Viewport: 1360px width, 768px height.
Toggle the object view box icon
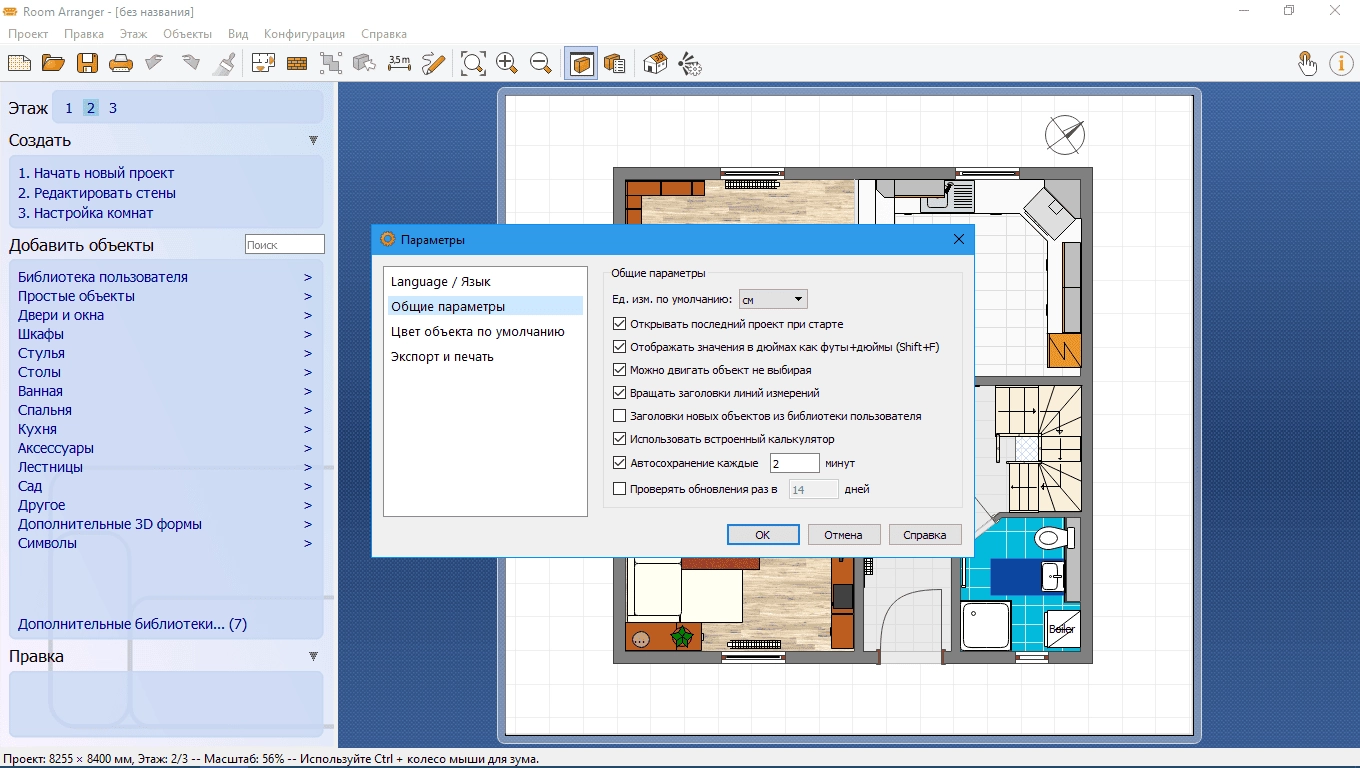pyautogui.click(x=581, y=63)
